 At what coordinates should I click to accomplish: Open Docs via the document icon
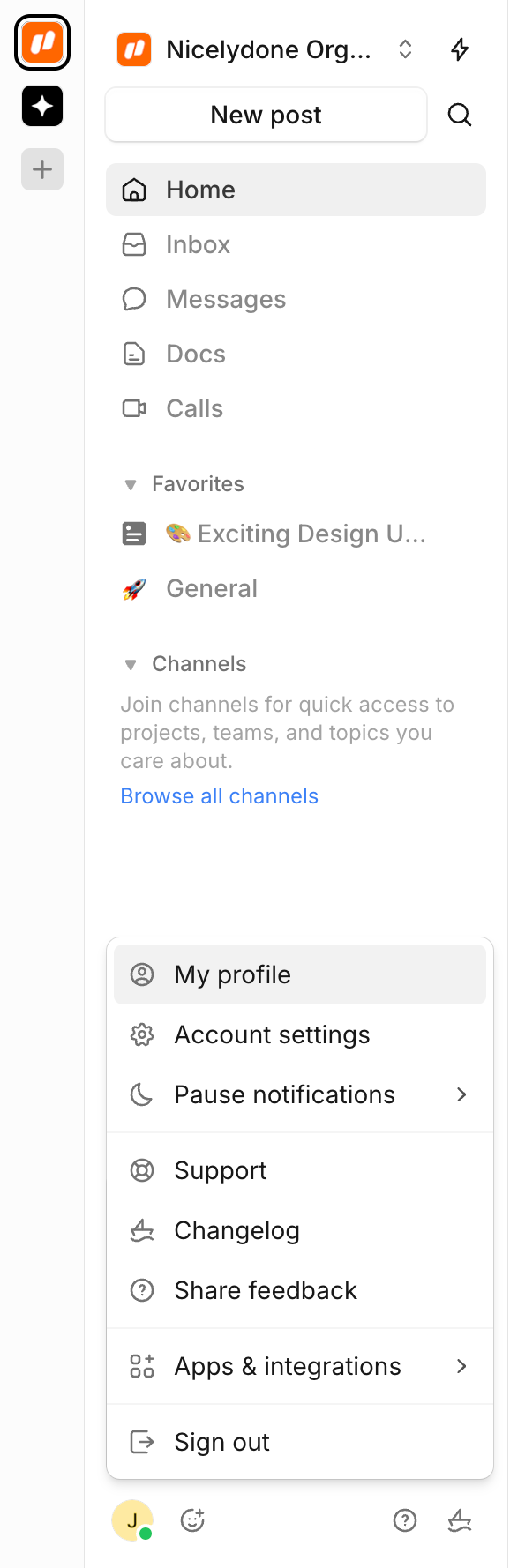point(134,354)
